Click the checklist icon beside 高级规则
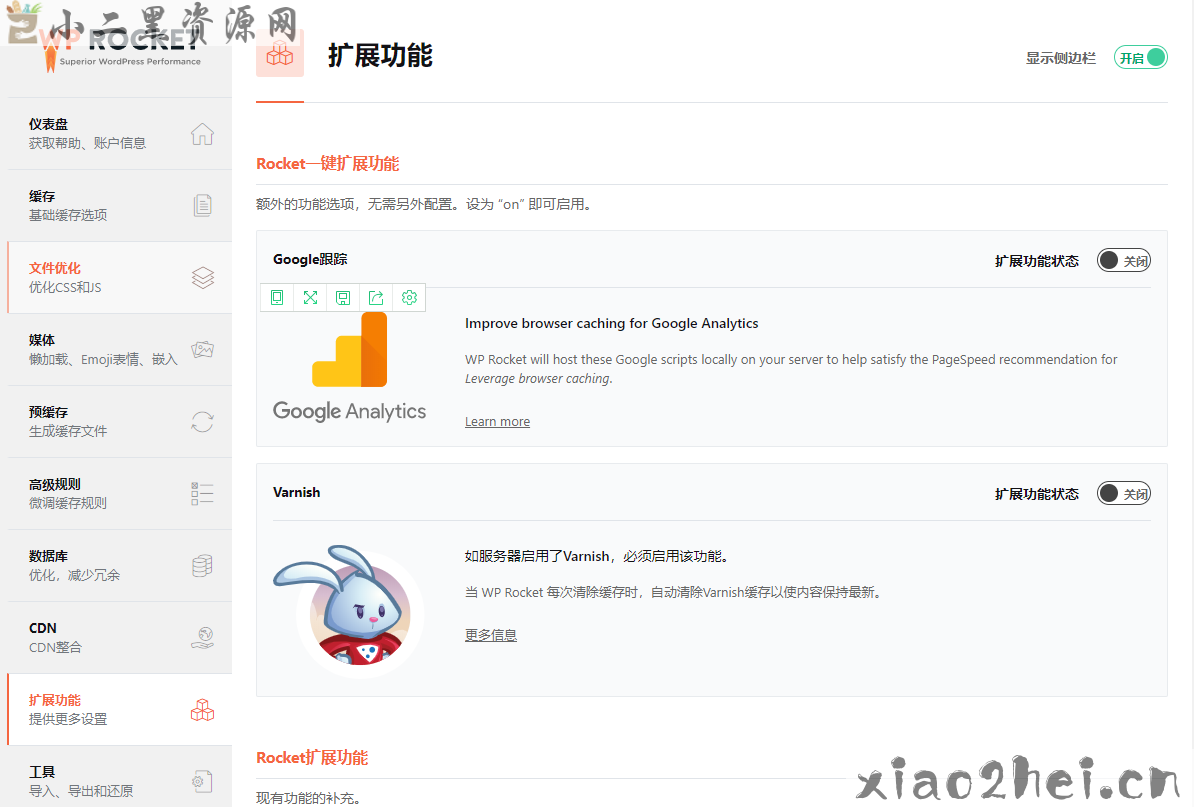The image size is (1194, 807). 202,493
